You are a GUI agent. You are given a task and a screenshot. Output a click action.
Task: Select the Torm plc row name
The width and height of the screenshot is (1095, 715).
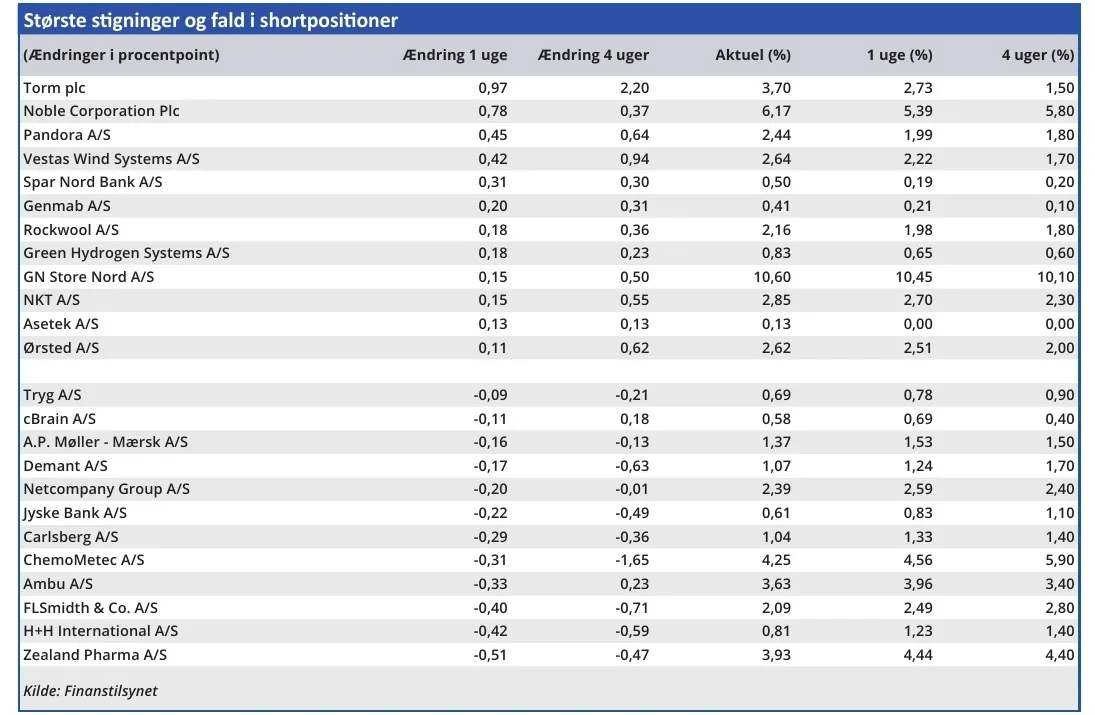(55, 88)
